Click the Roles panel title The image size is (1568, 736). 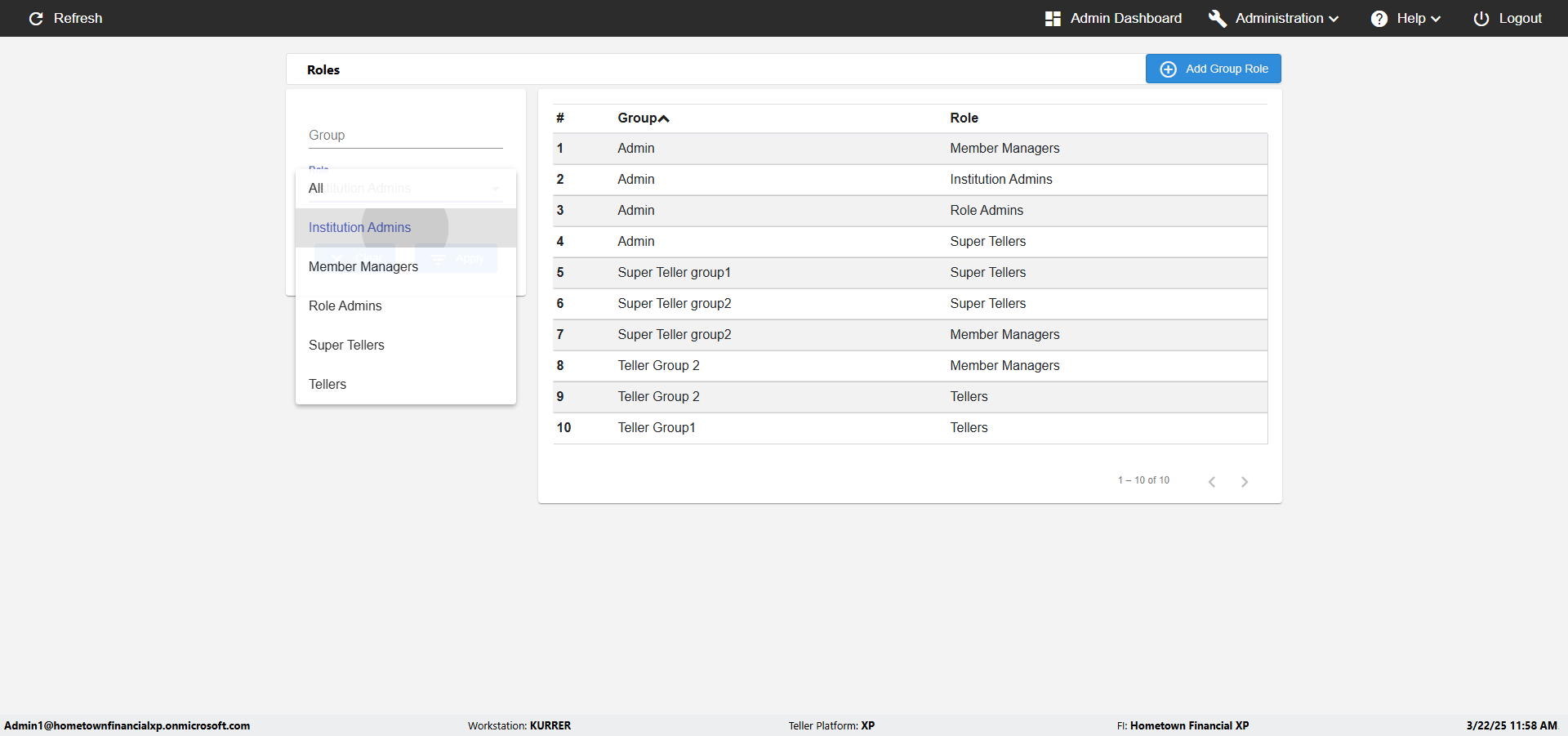point(323,69)
